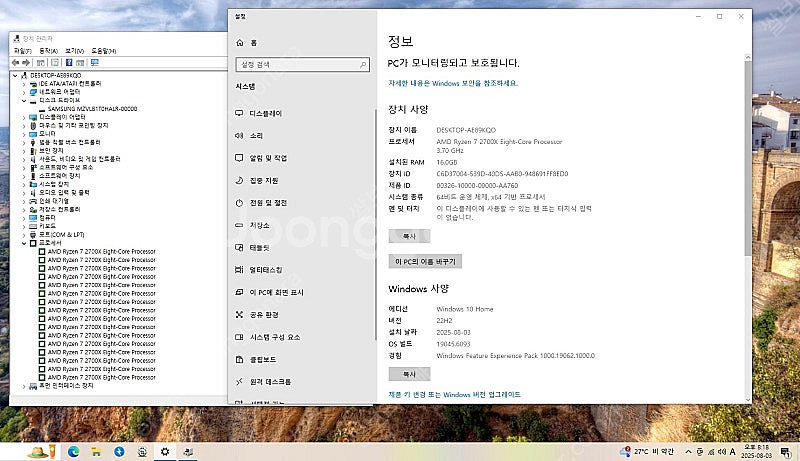Click Settings content vertical scrollbar
This screenshot has width=800, height=461.
tap(748, 158)
